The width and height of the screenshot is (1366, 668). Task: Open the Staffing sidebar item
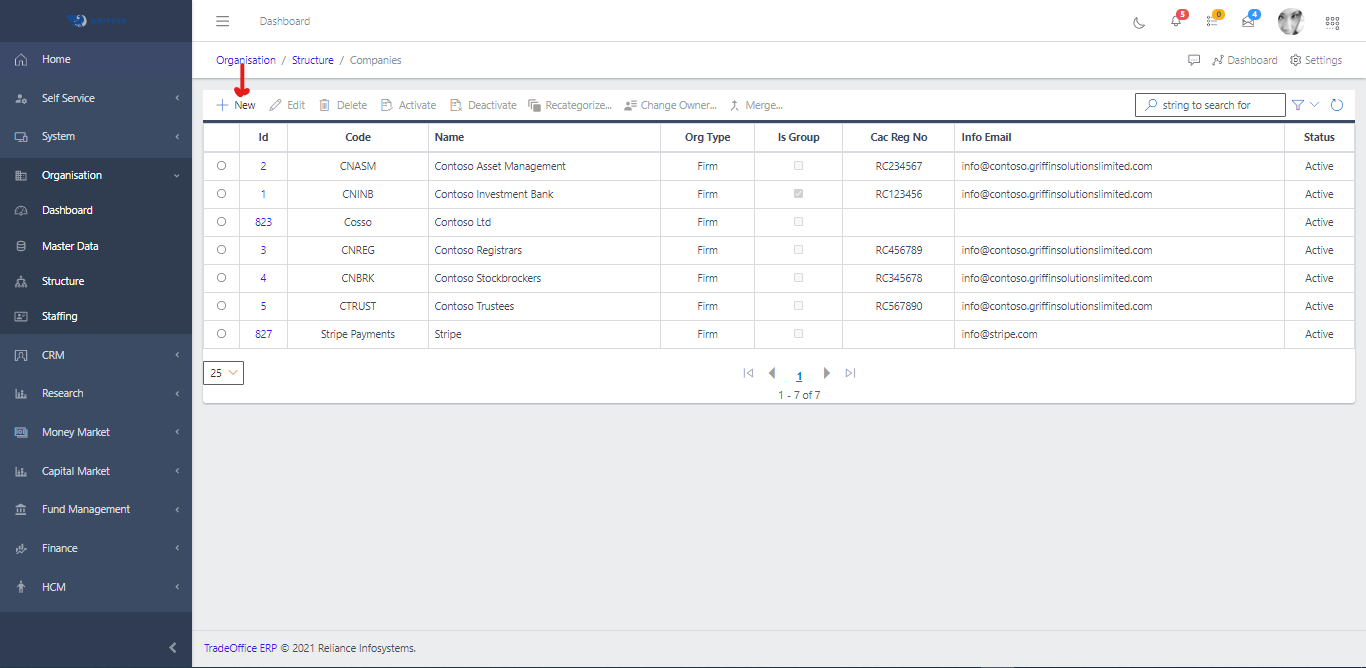point(59,316)
